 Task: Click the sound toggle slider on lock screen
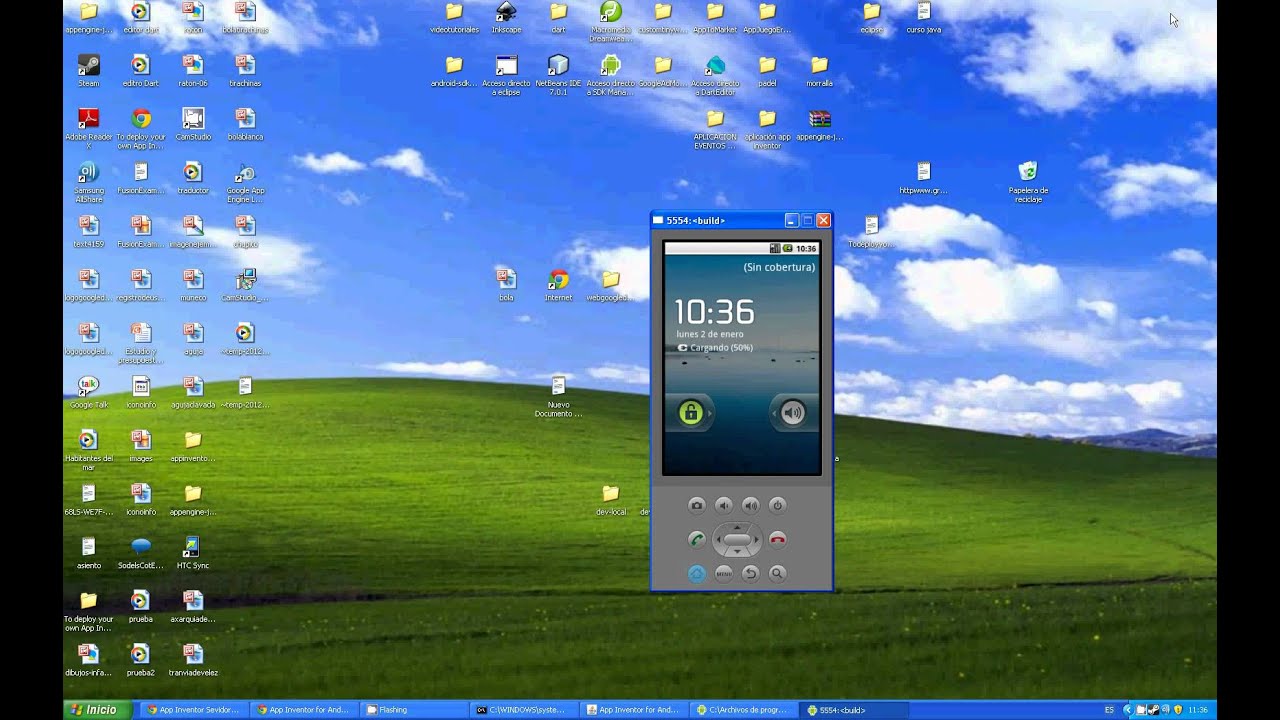click(792, 413)
